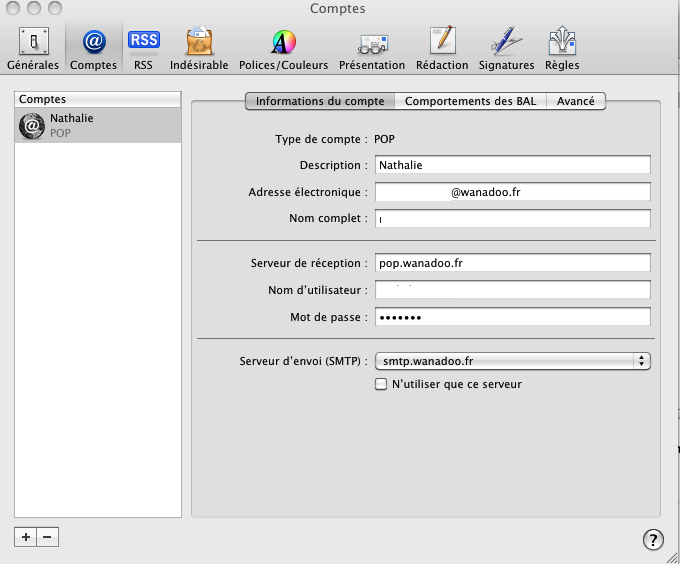680x564 pixels.
Task: Remove selected account with minus button
Action: [48, 537]
